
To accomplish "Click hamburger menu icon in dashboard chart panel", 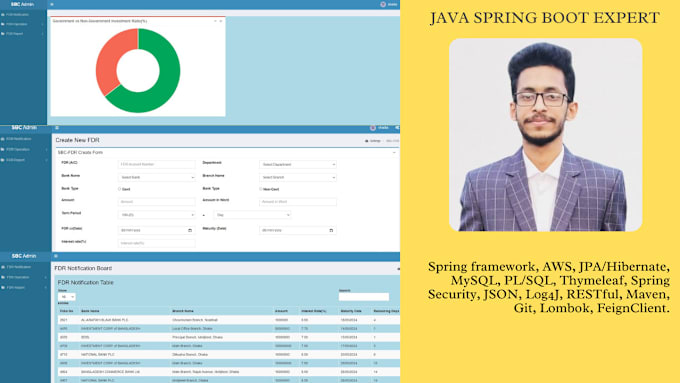I will coord(52,4).
